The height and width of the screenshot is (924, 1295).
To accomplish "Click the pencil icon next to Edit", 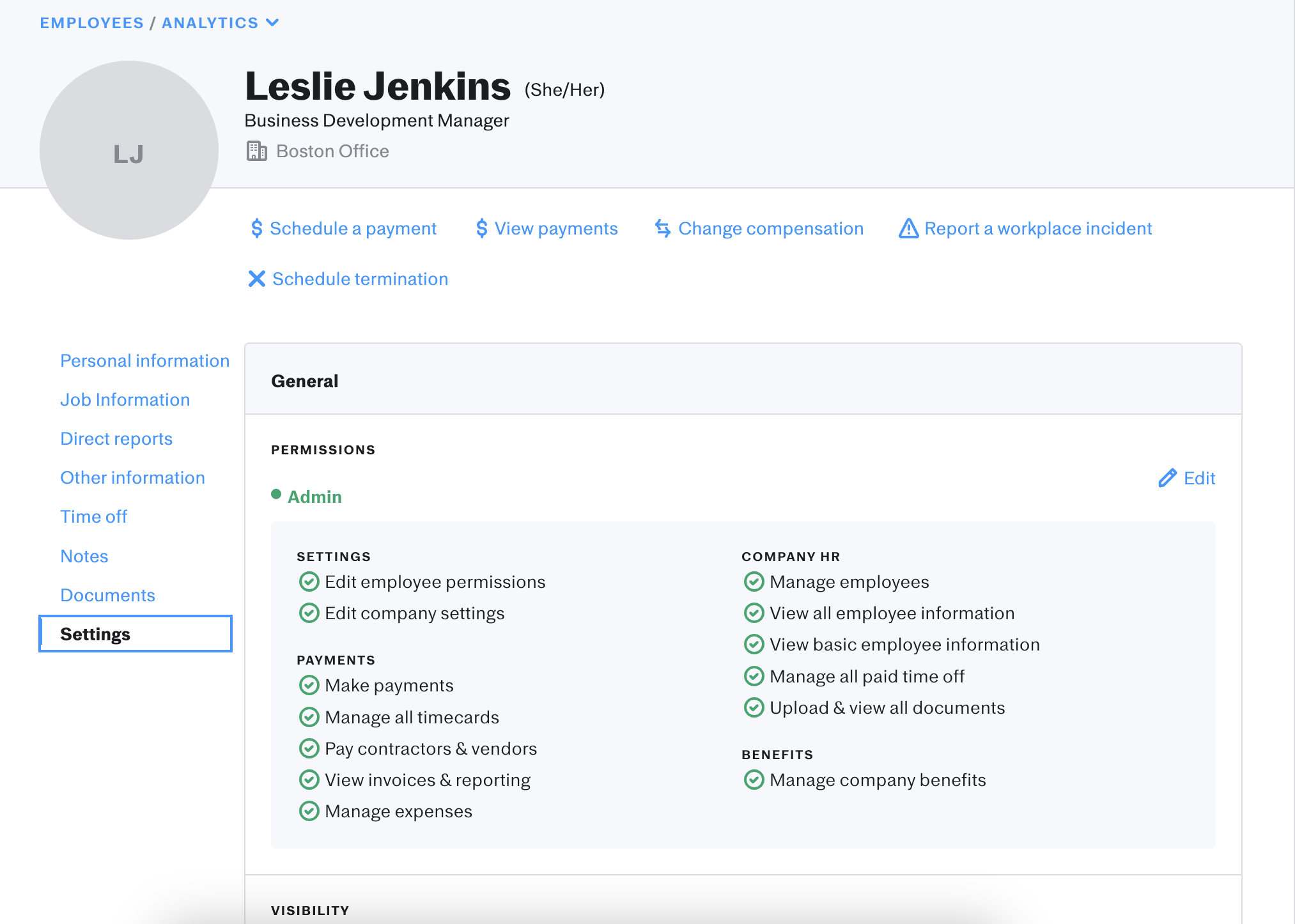I will coord(1167,478).
